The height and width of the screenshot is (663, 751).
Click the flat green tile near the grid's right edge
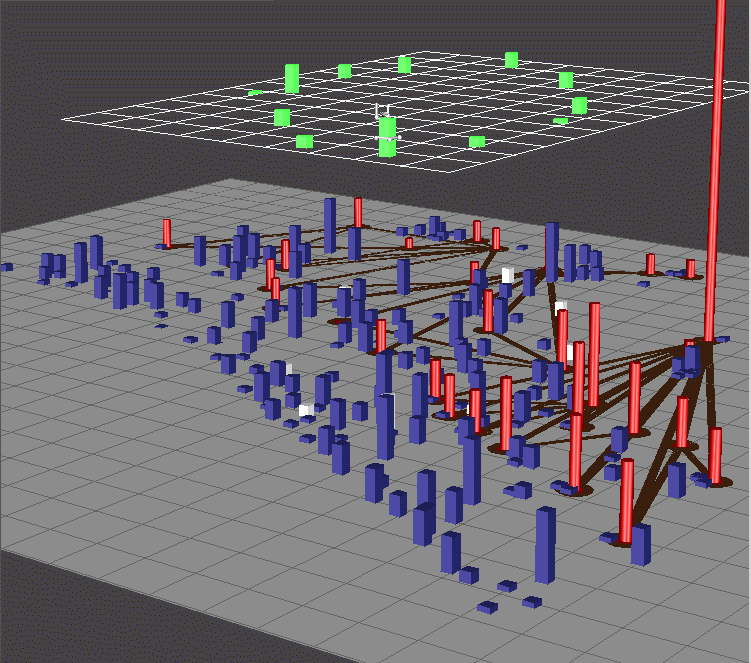(x=560, y=121)
